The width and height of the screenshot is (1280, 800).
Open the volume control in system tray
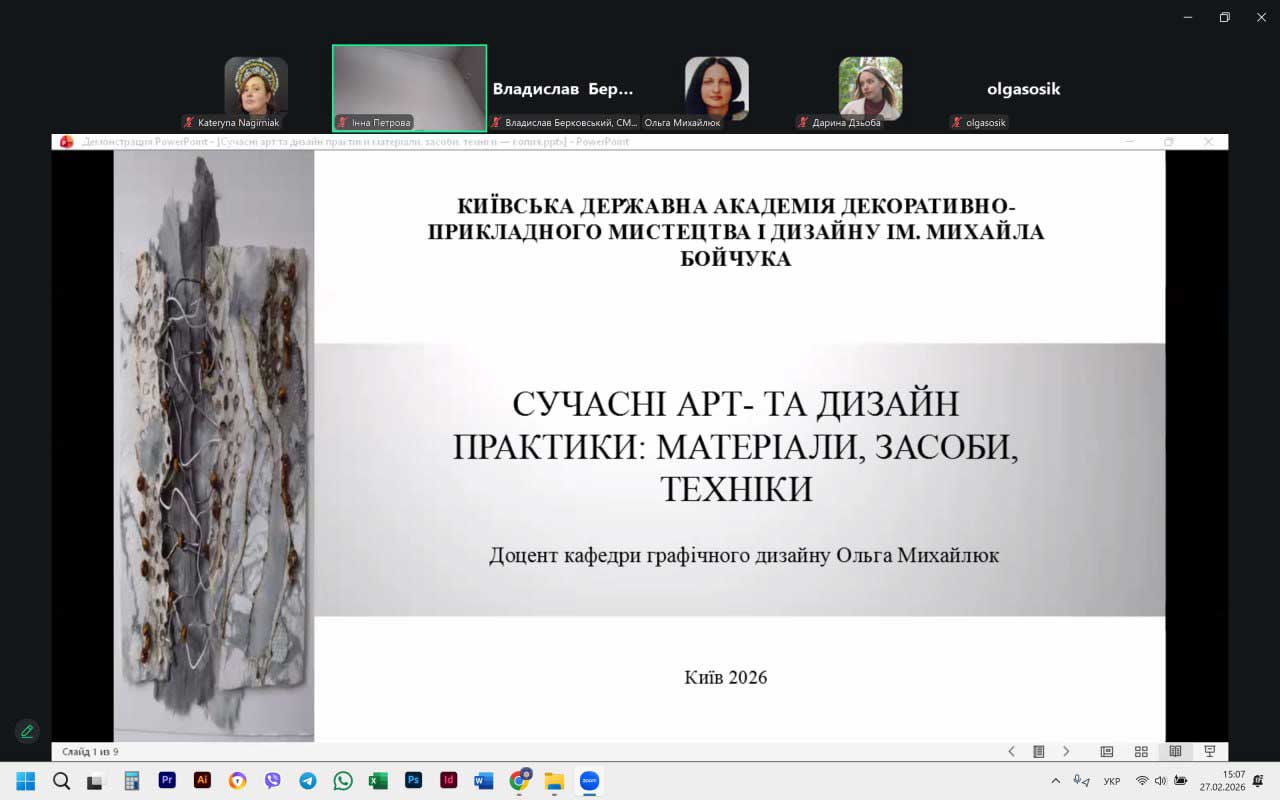tap(1161, 781)
